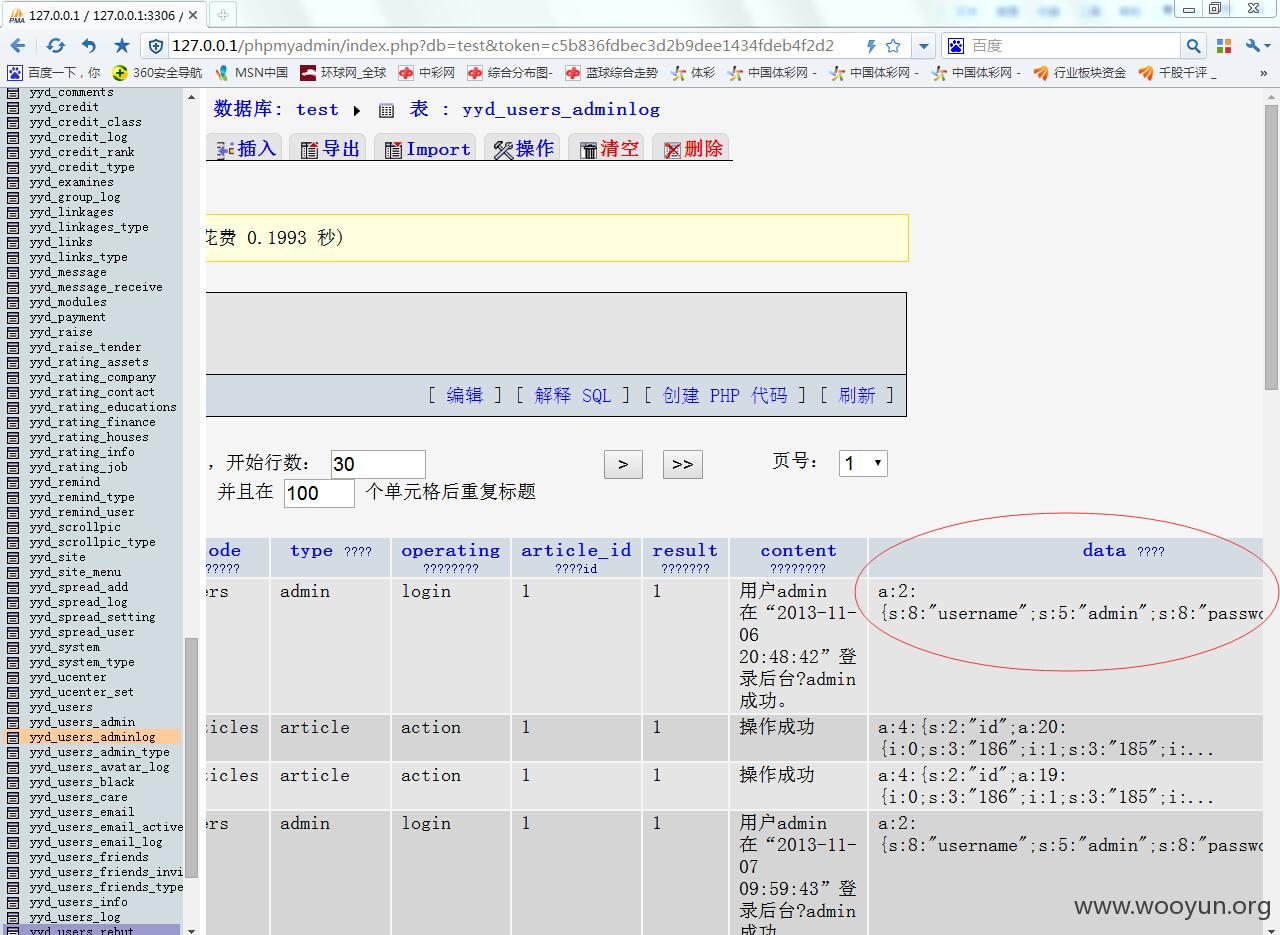
Task: Sort by the result column header
Action: 685,550
